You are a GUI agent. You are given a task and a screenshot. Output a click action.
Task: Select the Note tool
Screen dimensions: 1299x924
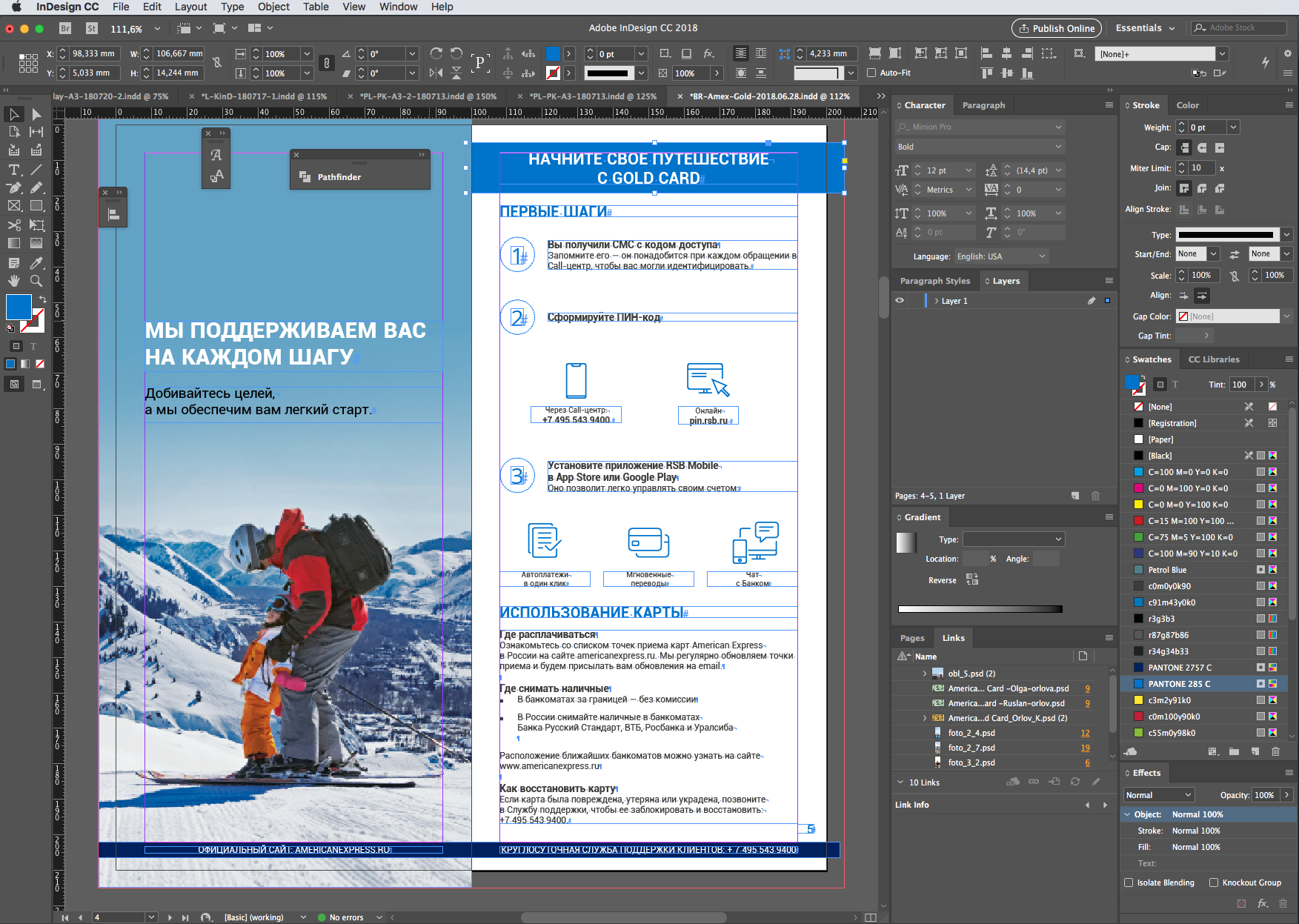(x=14, y=263)
